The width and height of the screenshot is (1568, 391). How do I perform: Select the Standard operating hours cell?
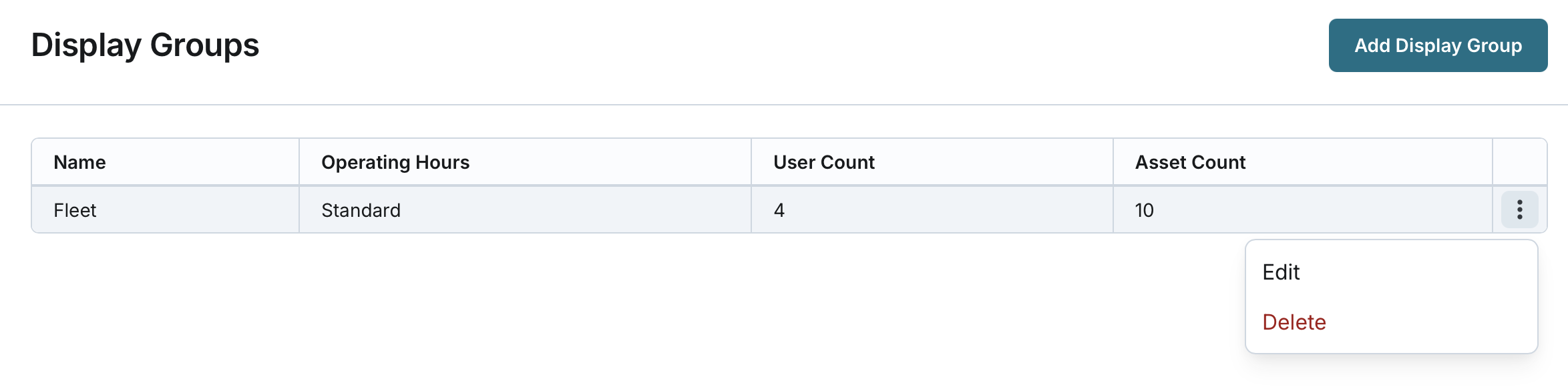tap(361, 210)
